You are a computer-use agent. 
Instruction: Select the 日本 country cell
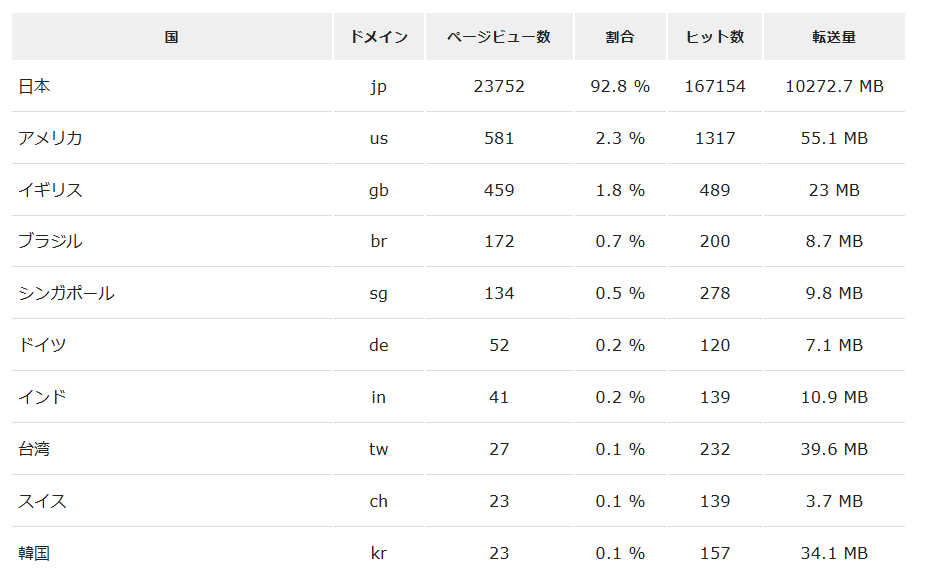pyautogui.click(x=34, y=87)
